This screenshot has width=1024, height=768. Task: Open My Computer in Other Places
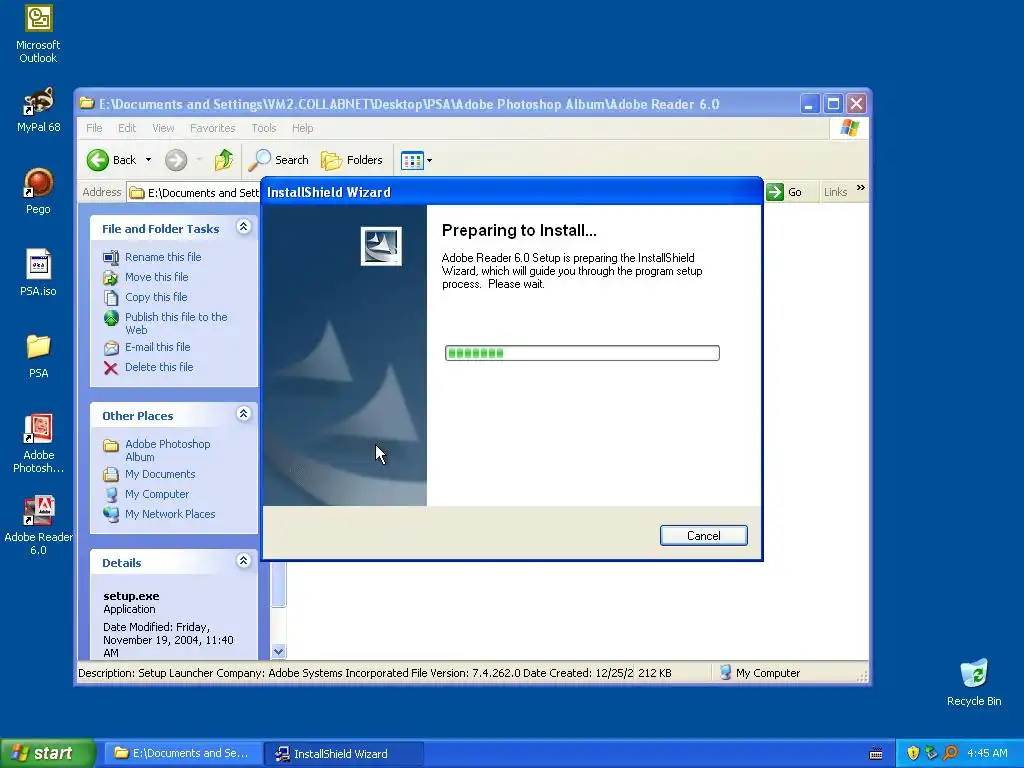[157, 494]
